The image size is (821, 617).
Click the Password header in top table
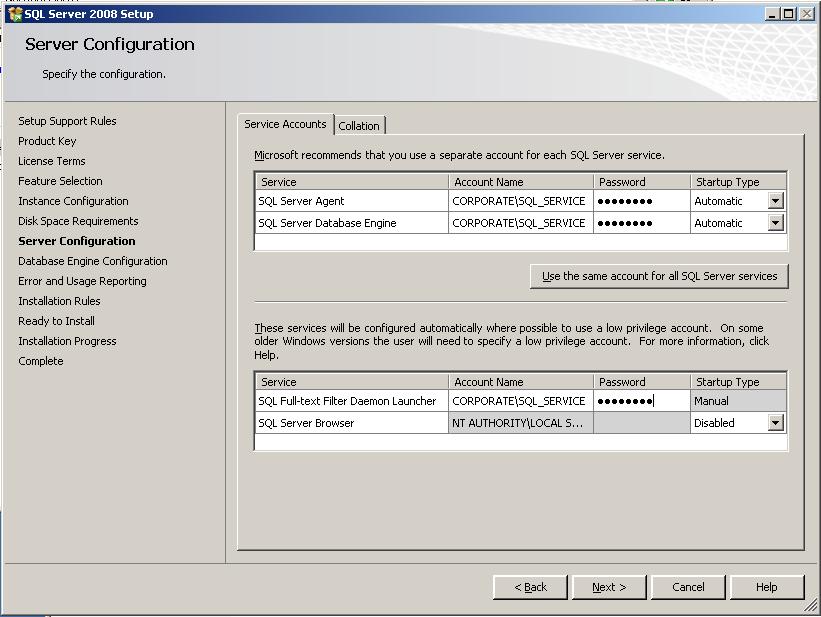(x=642, y=182)
